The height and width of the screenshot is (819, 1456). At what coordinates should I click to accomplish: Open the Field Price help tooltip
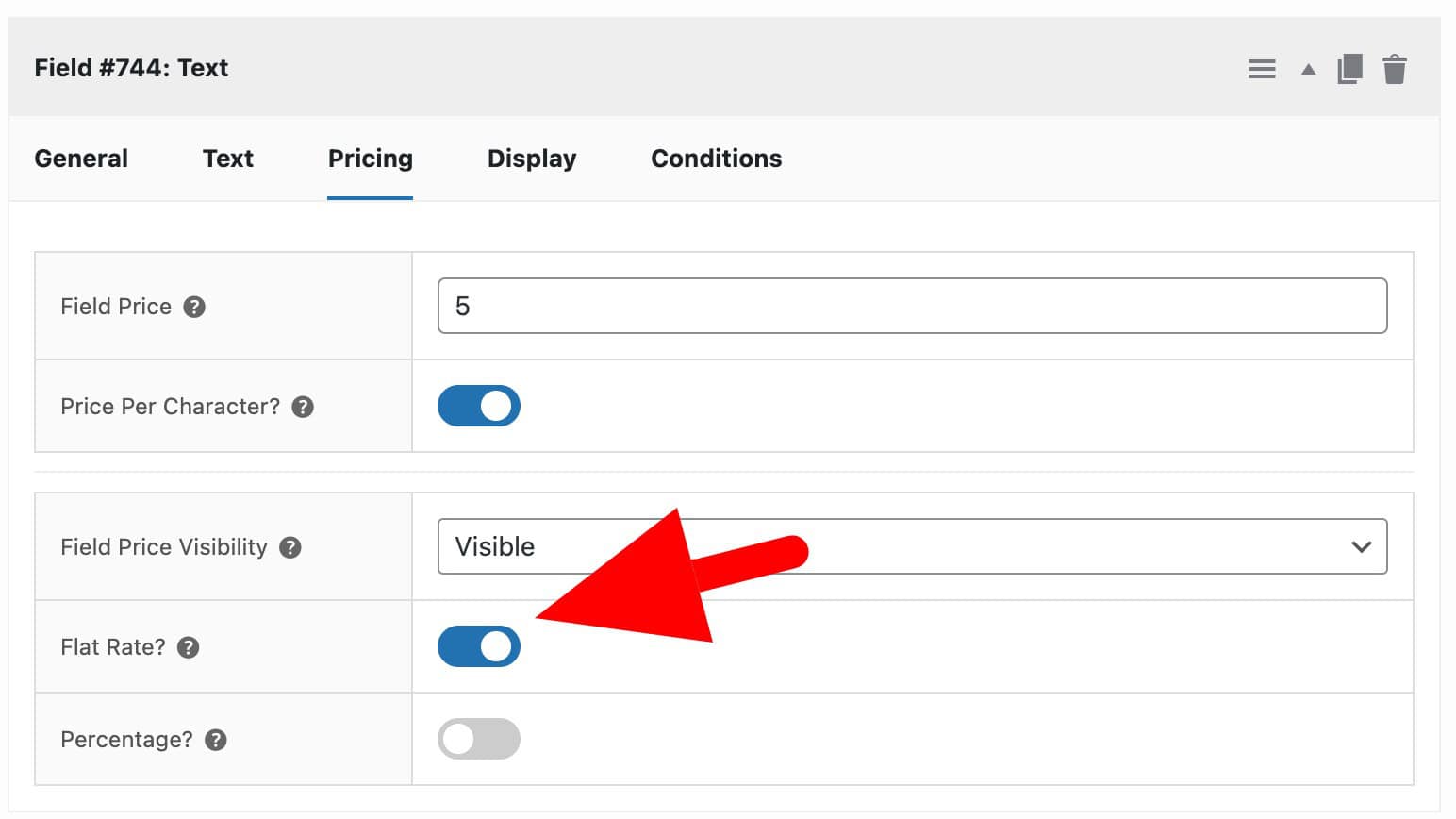pos(194,306)
